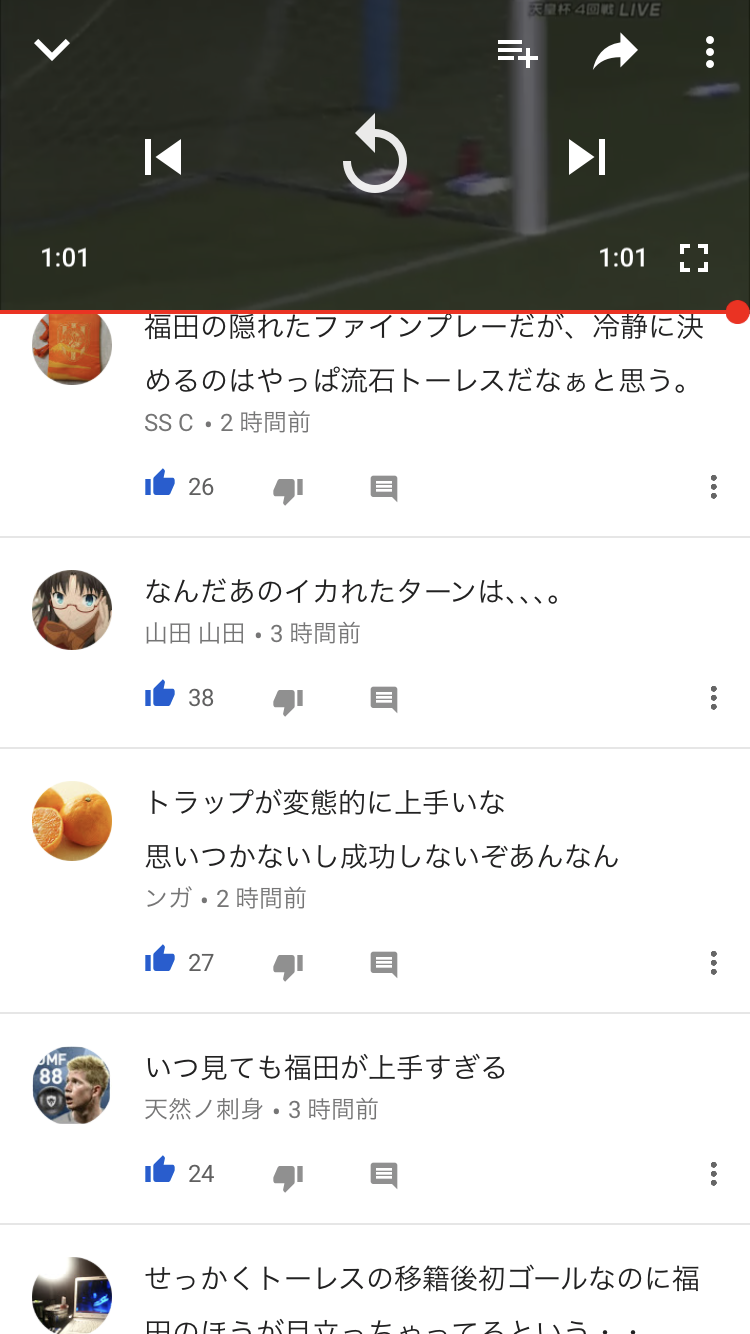This screenshot has width=750, height=1334.
Task: Add video to playlist icon
Action: pos(518,52)
